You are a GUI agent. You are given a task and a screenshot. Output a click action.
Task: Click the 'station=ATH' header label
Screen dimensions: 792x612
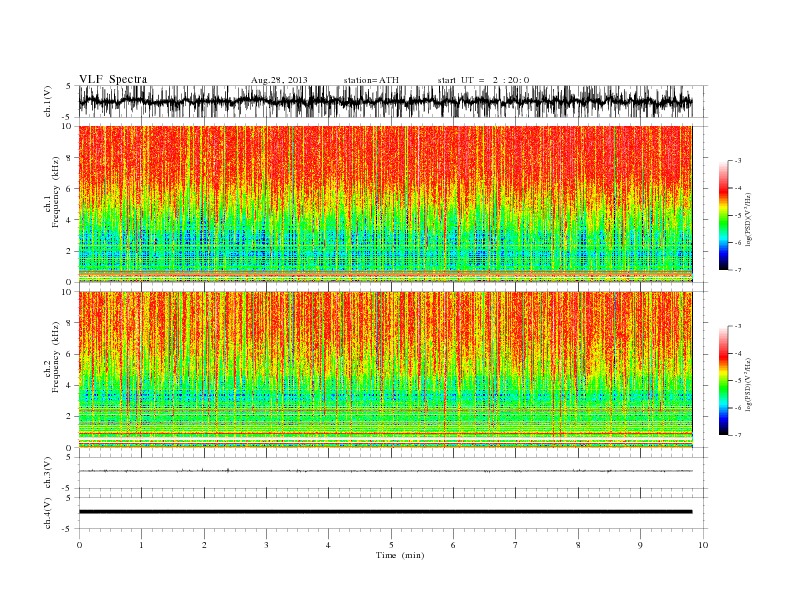[x=371, y=80]
